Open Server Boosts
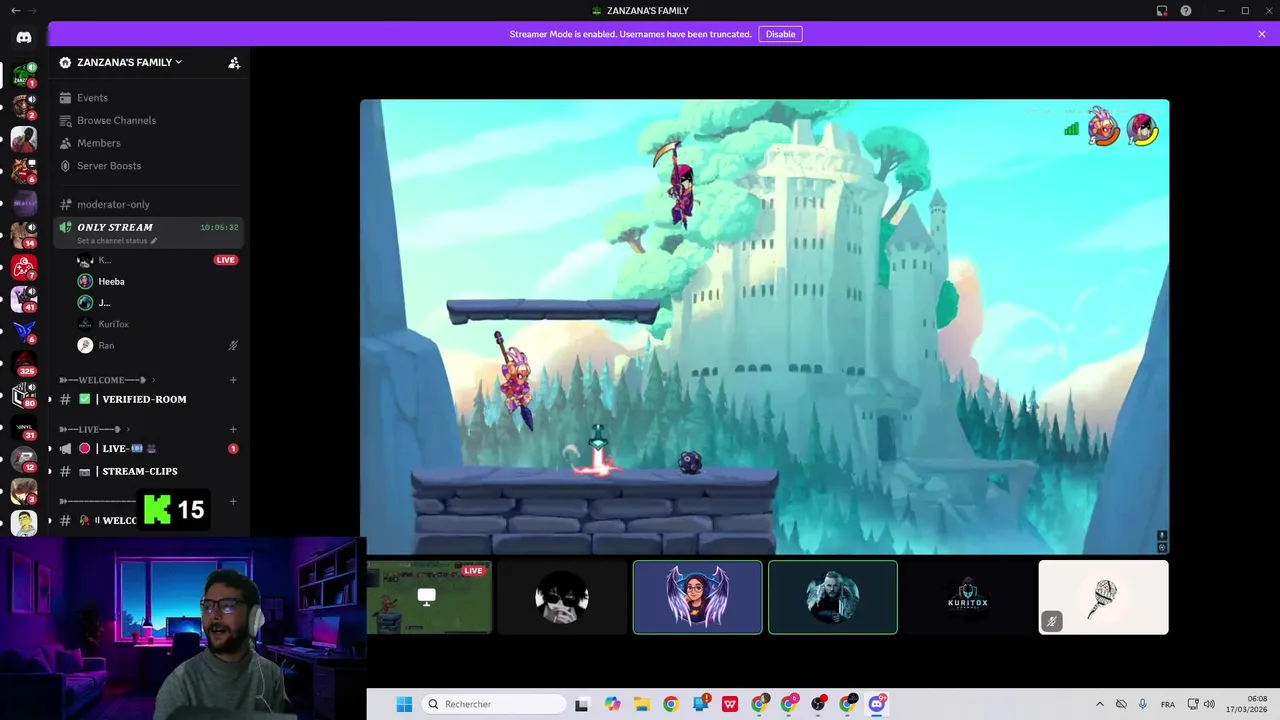 (148, 166)
